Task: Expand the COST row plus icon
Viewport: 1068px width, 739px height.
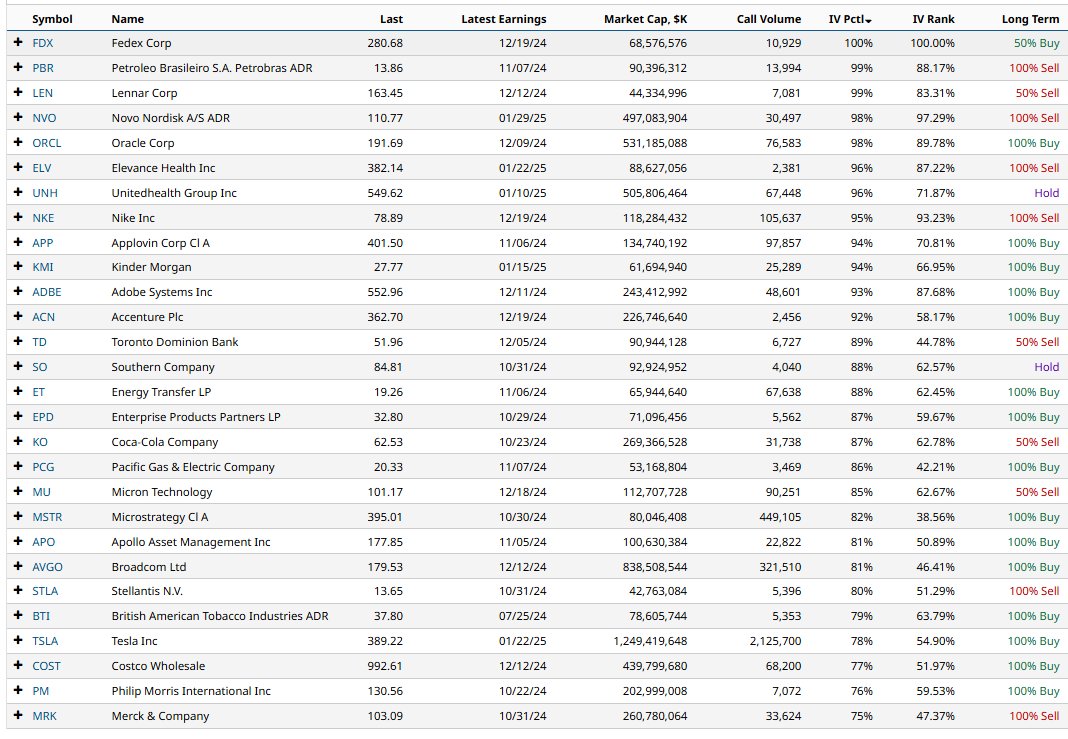Action: coord(18,665)
